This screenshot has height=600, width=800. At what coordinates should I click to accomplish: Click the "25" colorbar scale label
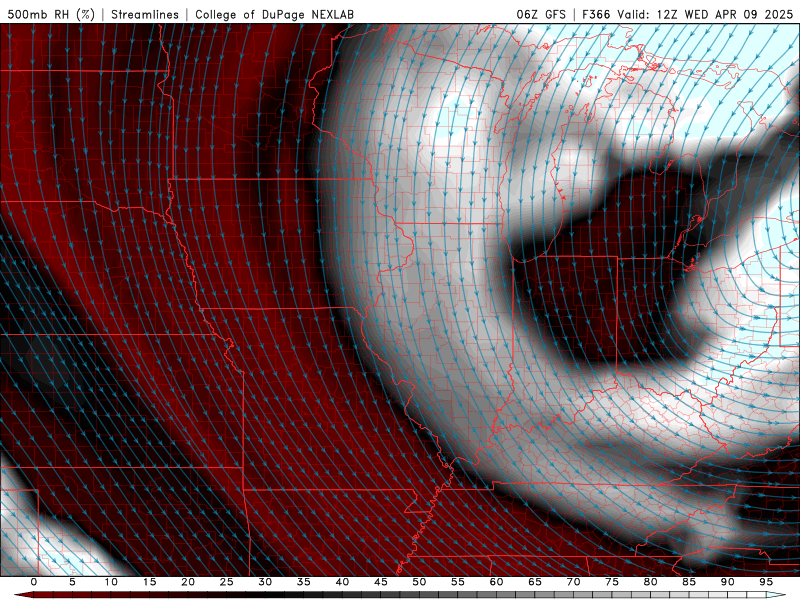coord(227,582)
